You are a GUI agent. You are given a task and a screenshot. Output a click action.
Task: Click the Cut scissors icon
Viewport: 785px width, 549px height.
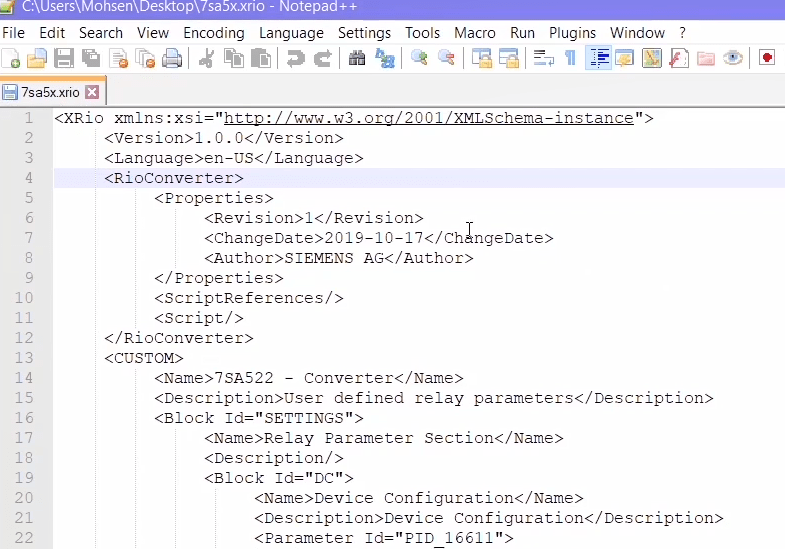pyautogui.click(x=207, y=59)
